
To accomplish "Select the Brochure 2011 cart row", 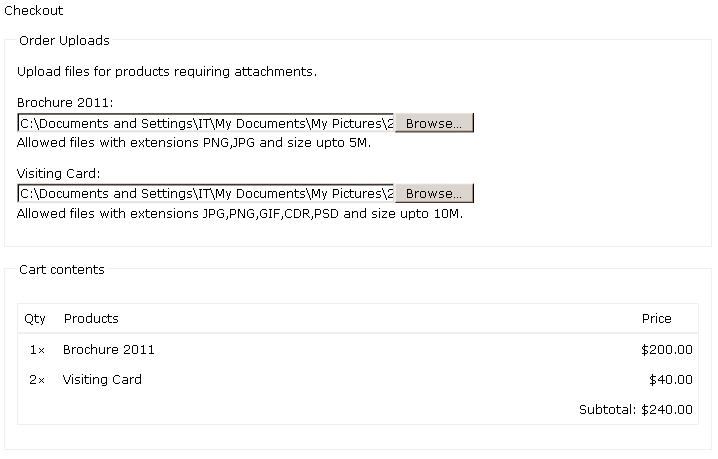I will [358, 350].
